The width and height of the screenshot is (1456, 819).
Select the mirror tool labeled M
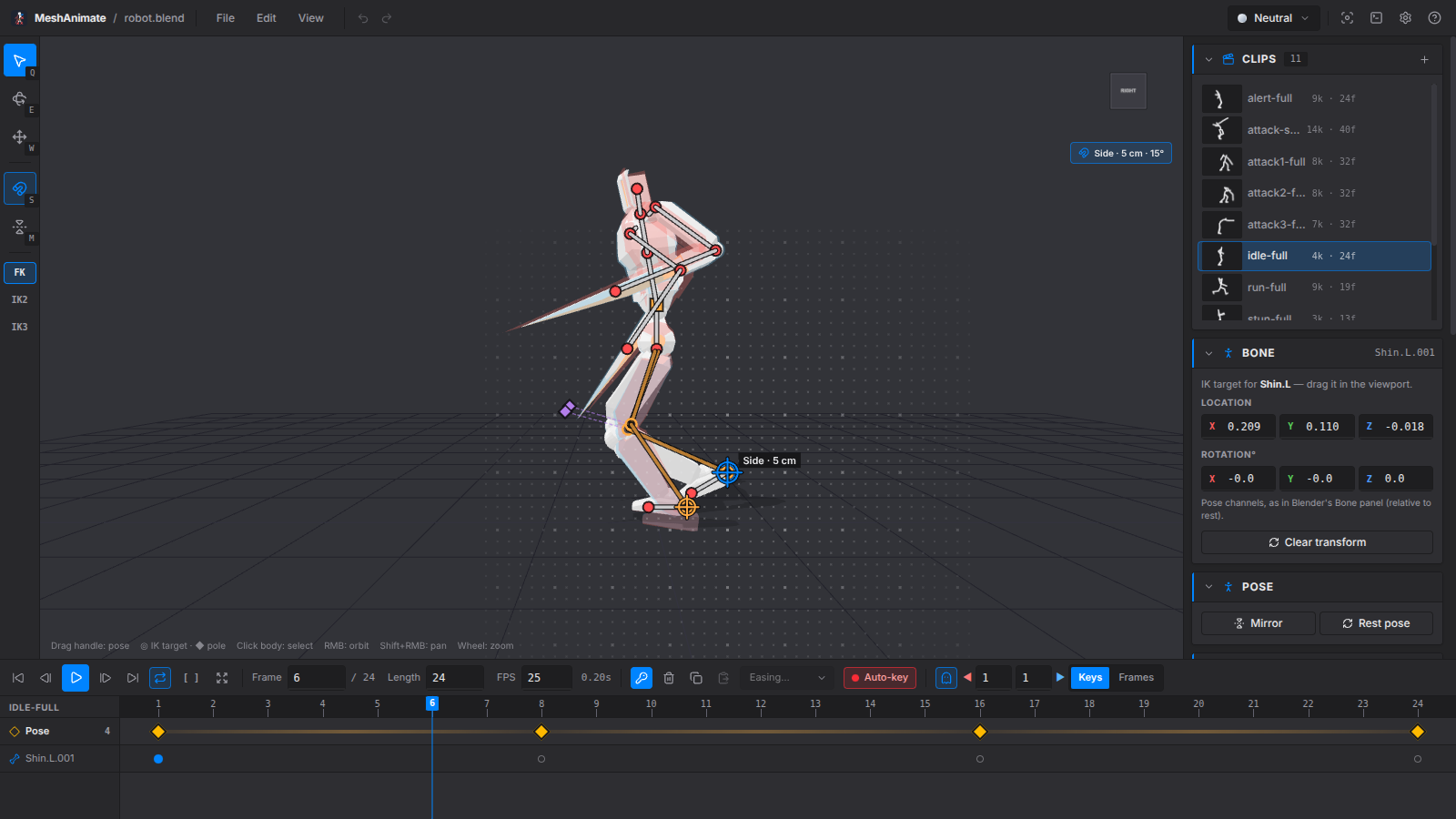[x=20, y=227]
